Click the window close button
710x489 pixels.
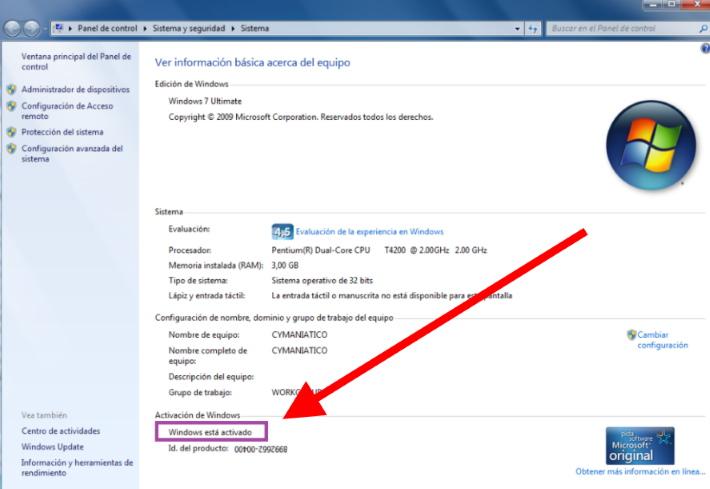pyautogui.click(x=699, y=4)
